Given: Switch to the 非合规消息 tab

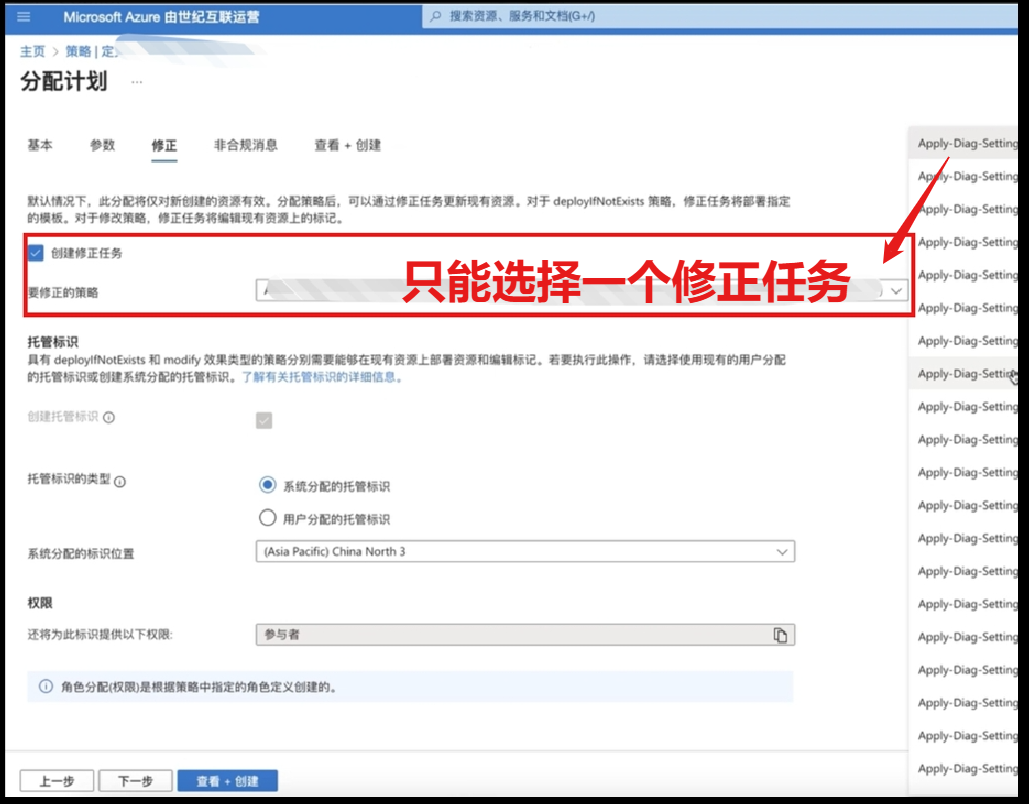Looking at the screenshot, I should point(245,145).
